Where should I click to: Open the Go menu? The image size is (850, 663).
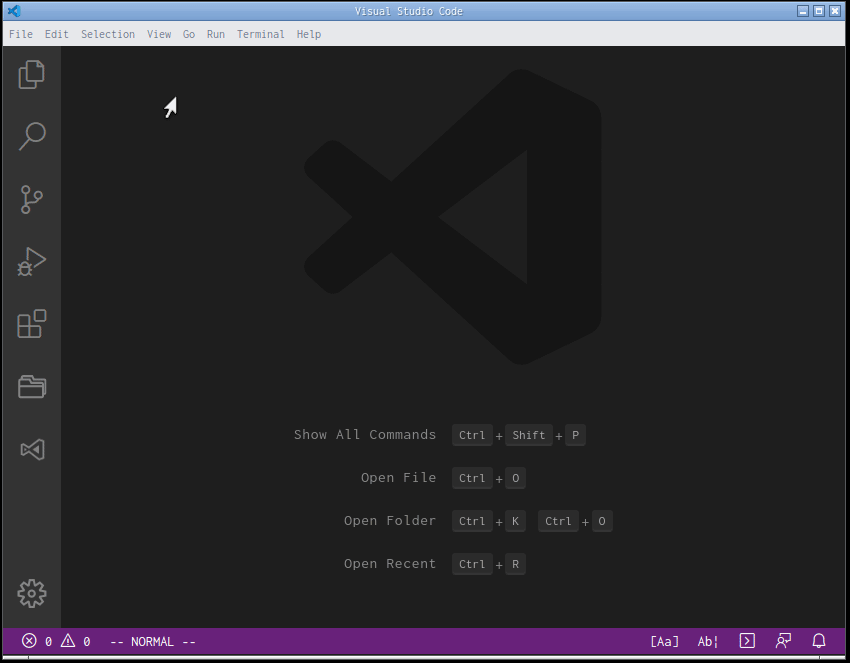click(x=189, y=34)
